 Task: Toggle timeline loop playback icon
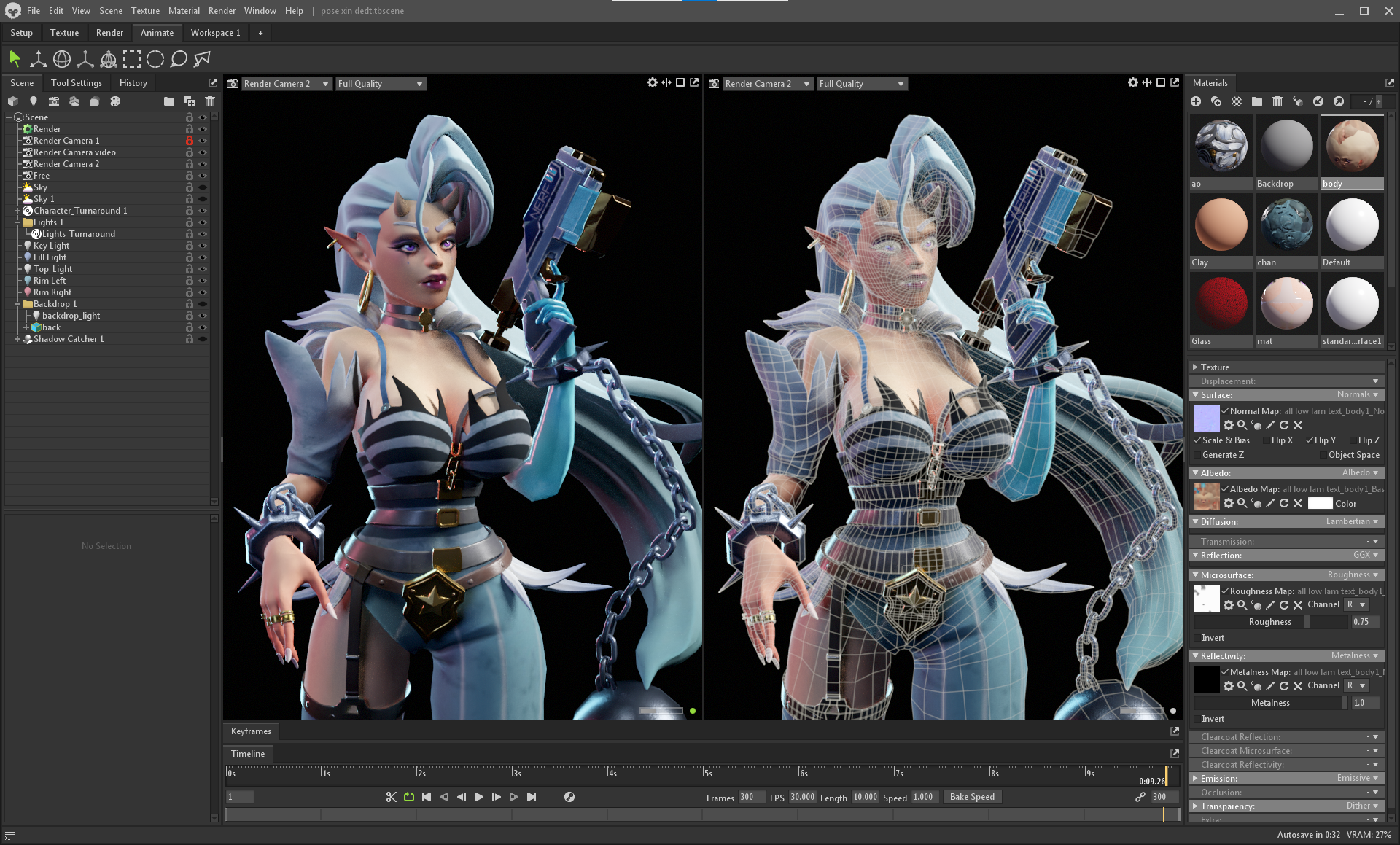click(x=409, y=797)
